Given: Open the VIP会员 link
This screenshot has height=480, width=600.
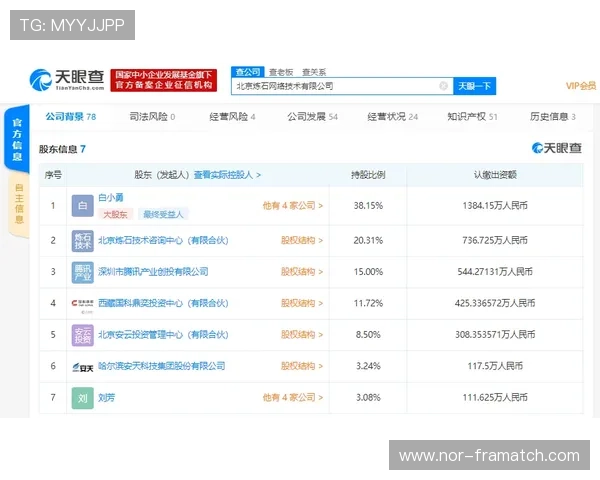Looking at the screenshot, I should click(581, 86).
